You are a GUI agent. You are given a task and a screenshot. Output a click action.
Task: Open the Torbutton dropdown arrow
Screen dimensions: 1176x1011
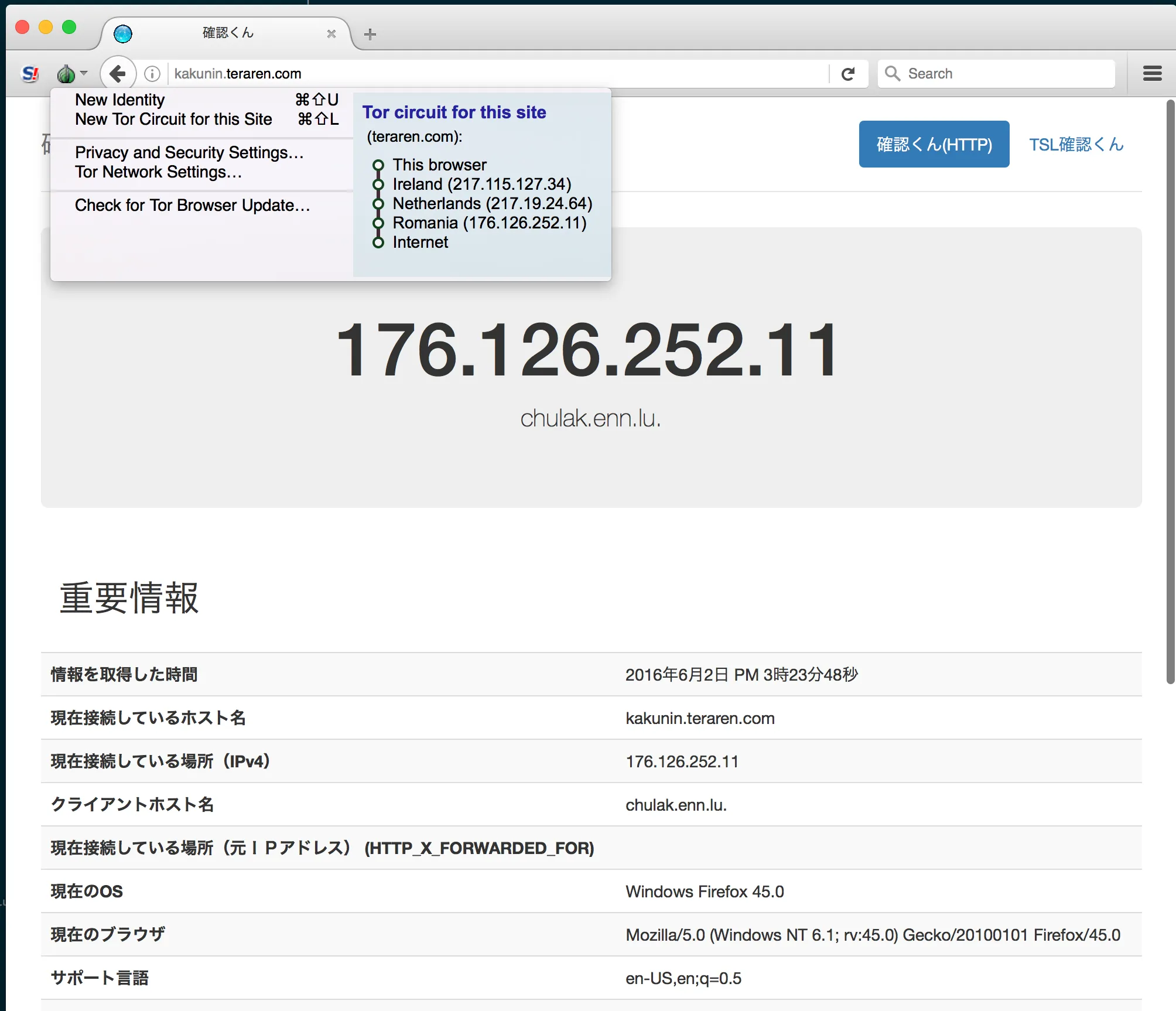point(84,73)
